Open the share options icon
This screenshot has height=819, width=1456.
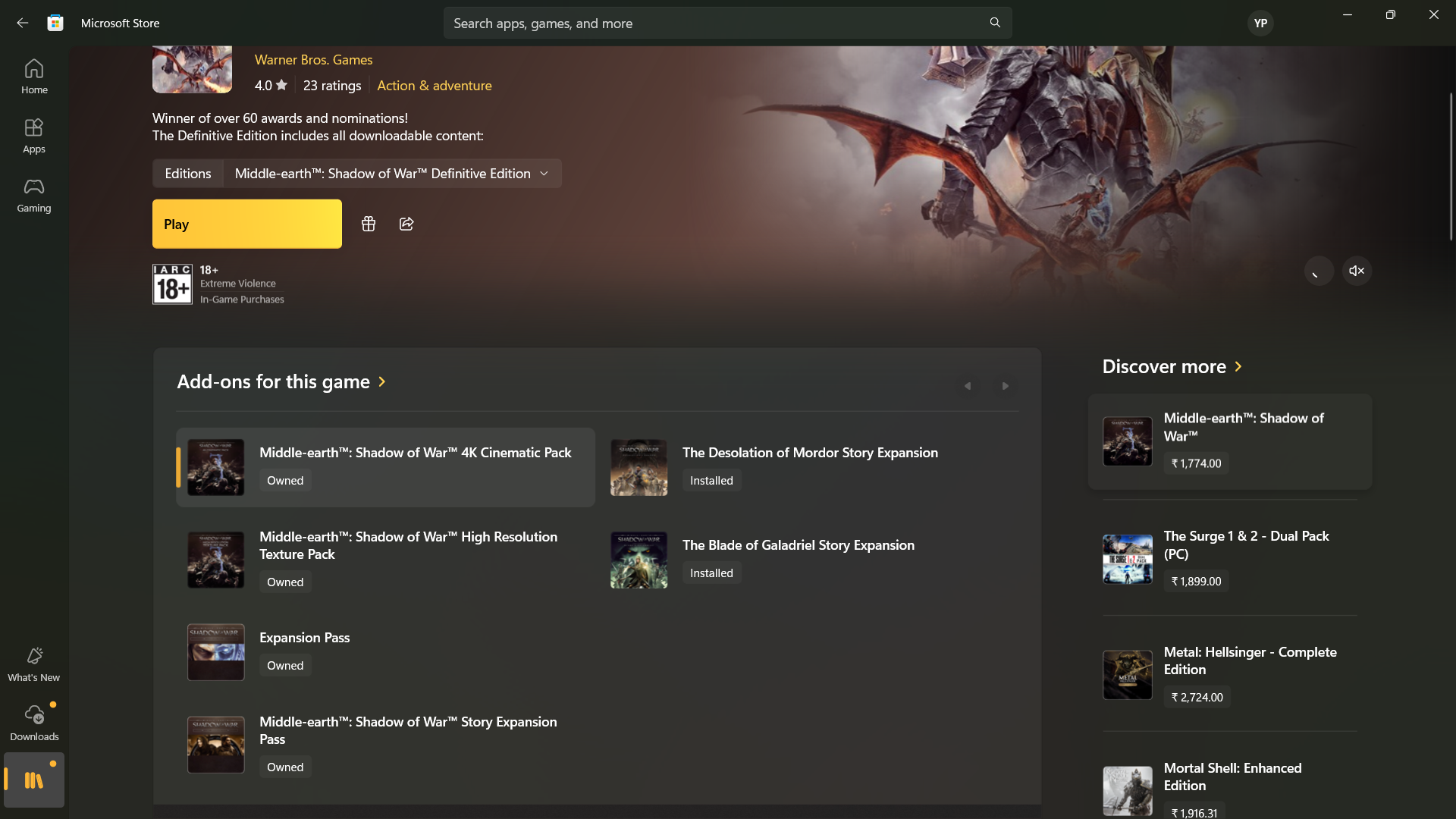pyautogui.click(x=406, y=224)
